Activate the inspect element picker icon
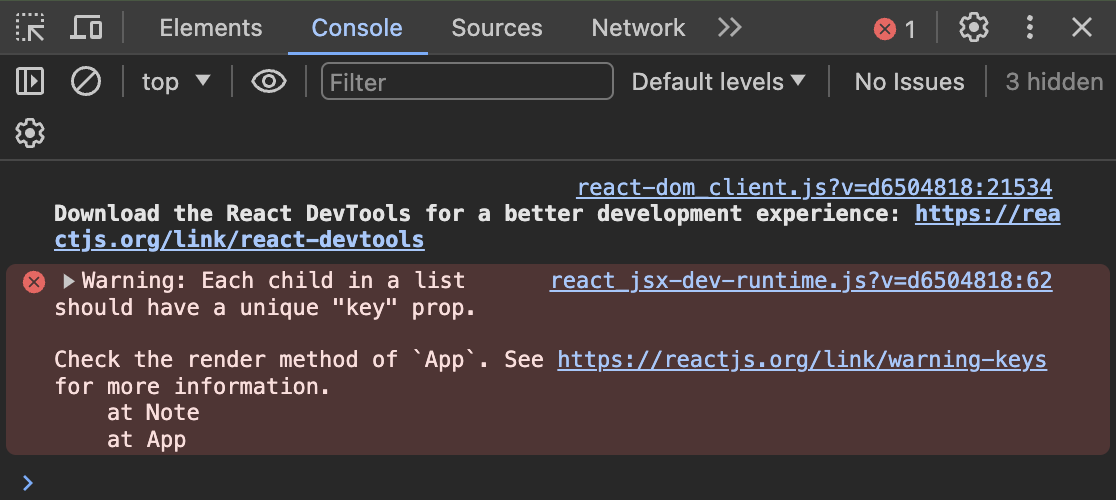This screenshot has width=1116, height=500. tap(30, 28)
